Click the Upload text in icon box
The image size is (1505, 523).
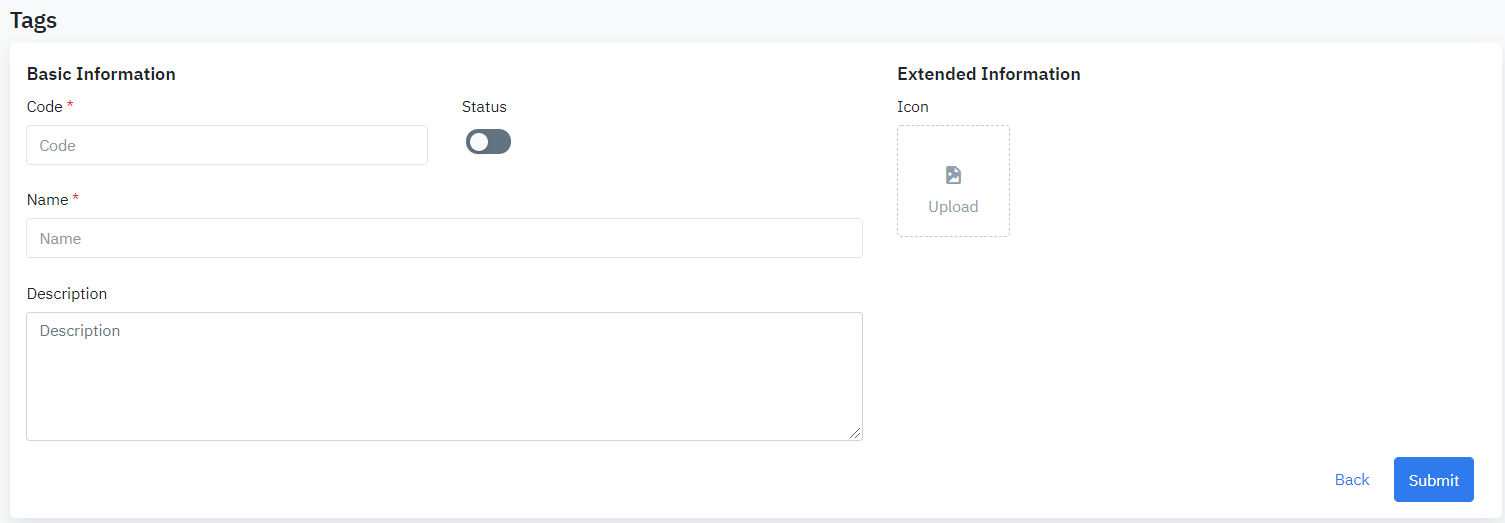point(953,207)
